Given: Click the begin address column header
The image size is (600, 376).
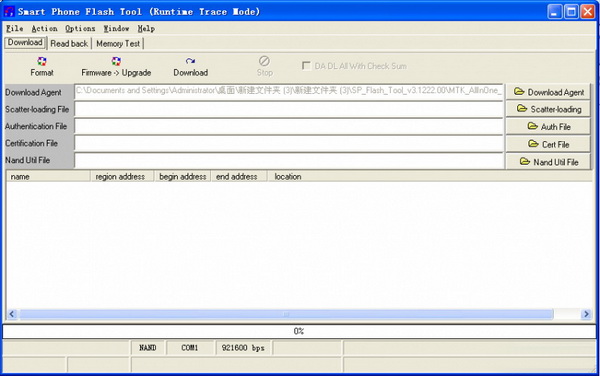Looking at the screenshot, I should tap(182, 176).
